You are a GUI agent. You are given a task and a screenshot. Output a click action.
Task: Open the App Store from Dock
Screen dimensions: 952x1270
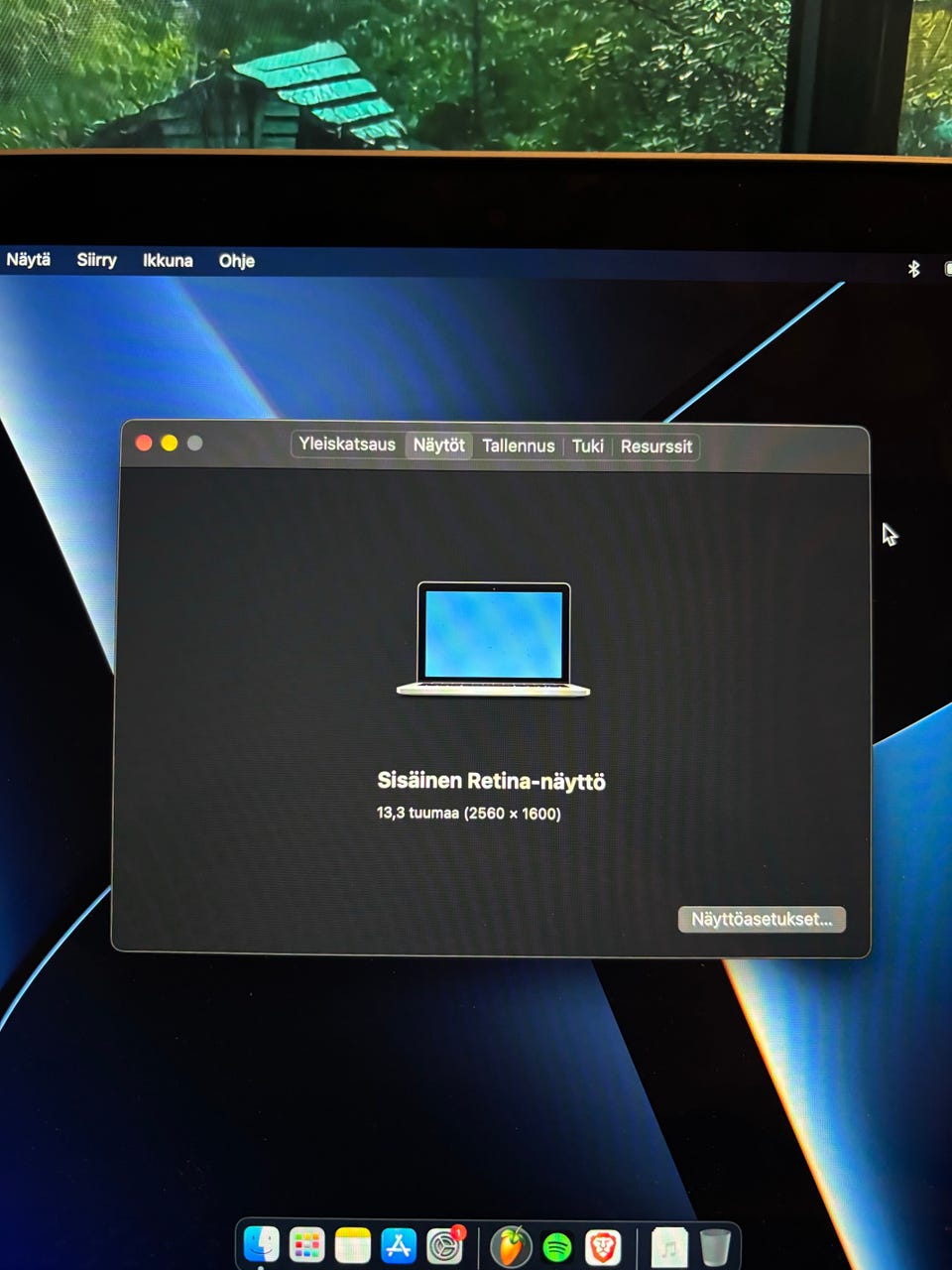[x=398, y=1246]
